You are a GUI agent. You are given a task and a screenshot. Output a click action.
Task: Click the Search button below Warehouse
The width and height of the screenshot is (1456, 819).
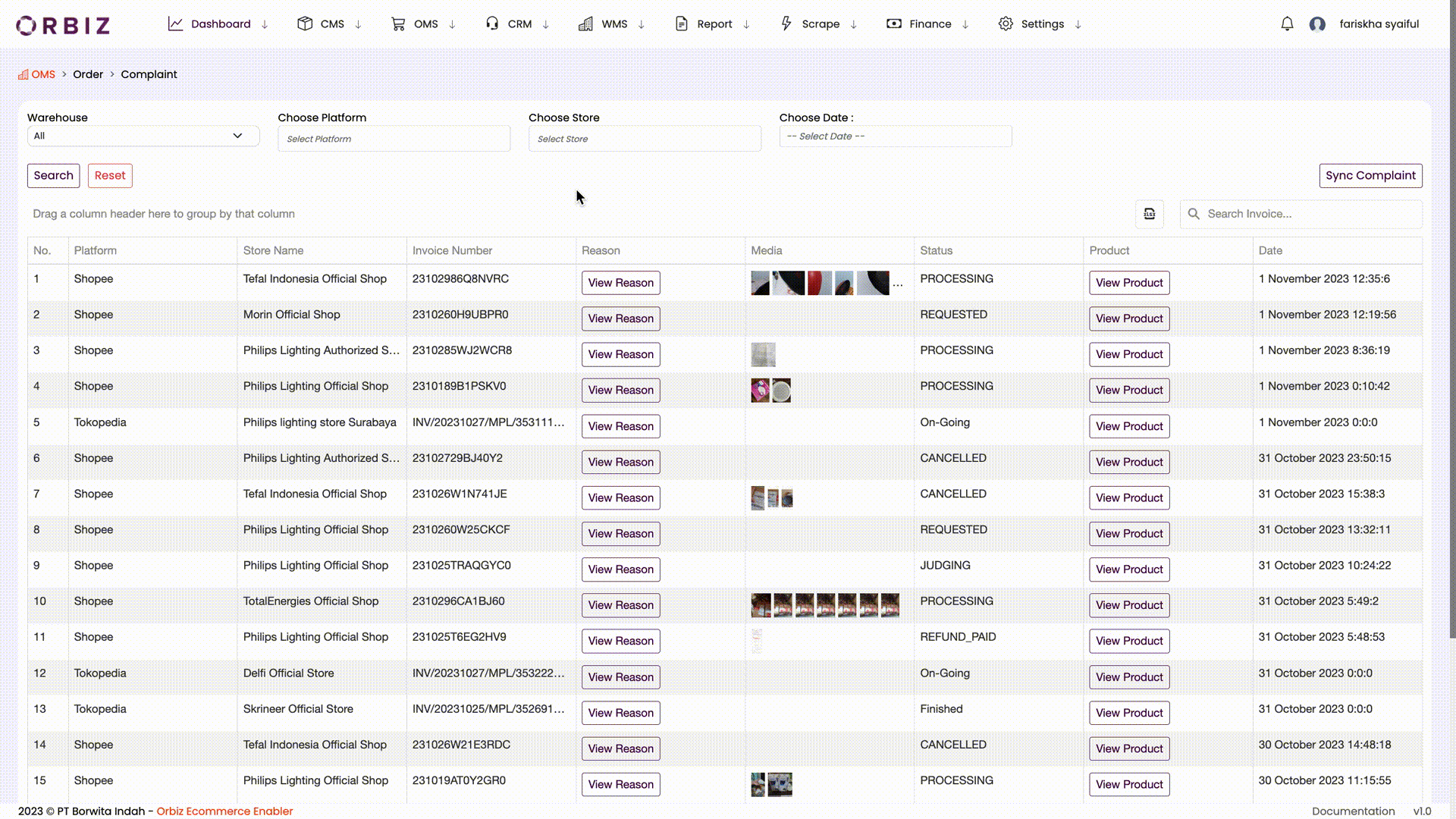[x=53, y=175]
